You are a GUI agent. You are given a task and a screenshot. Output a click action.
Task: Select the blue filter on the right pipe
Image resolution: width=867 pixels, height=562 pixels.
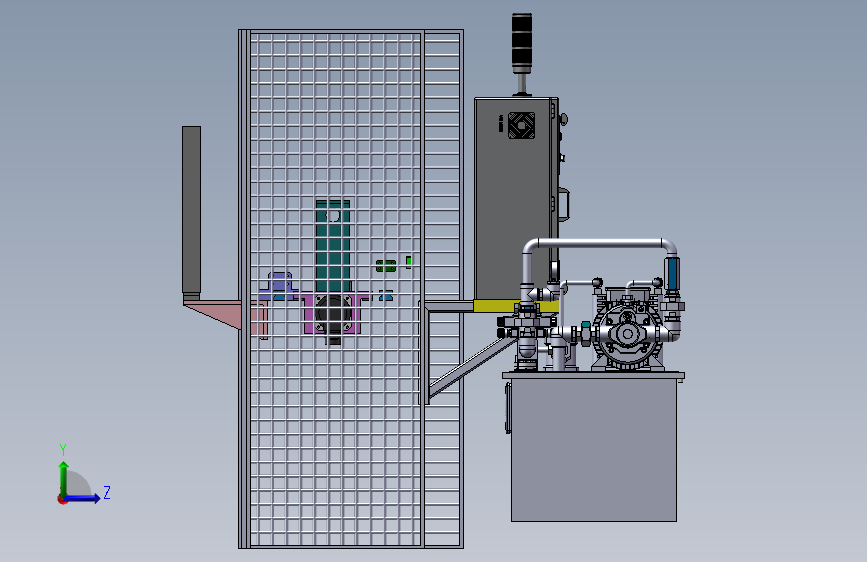[671, 273]
